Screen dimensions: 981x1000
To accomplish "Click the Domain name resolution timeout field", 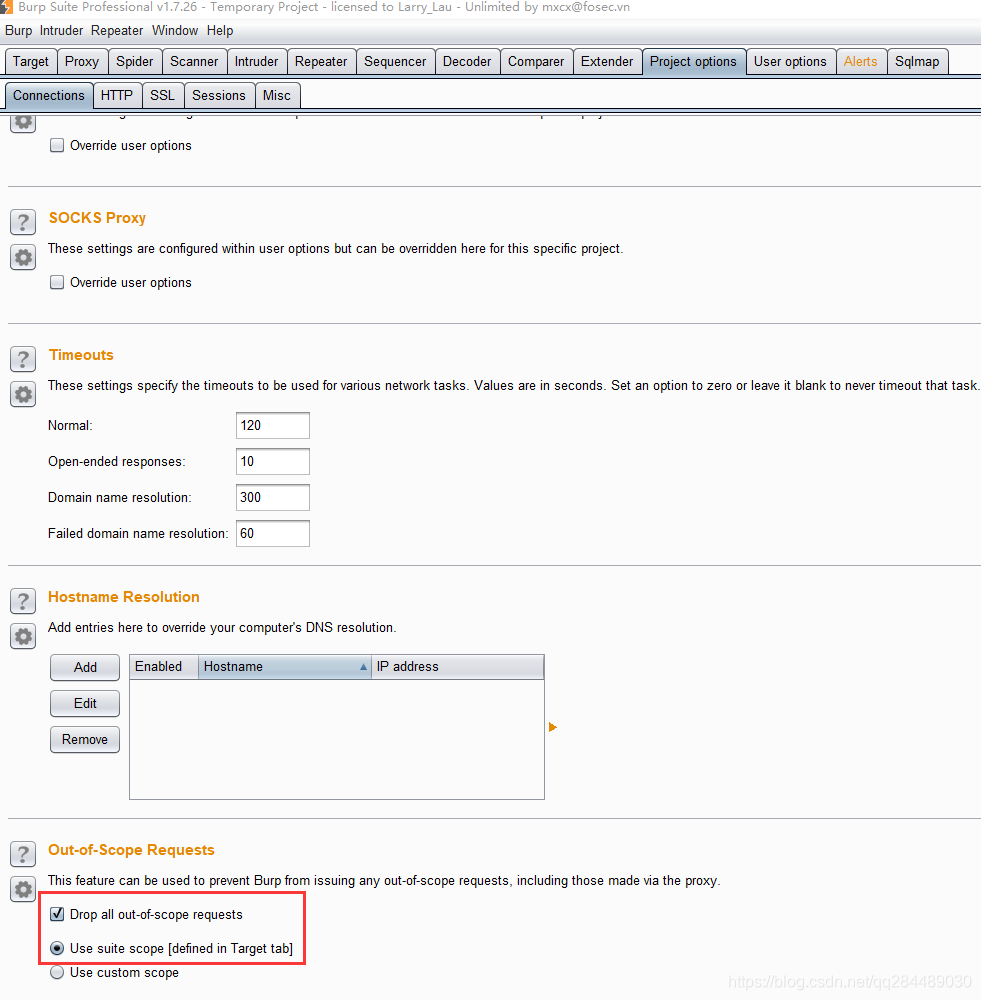I will (x=272, y=497).
